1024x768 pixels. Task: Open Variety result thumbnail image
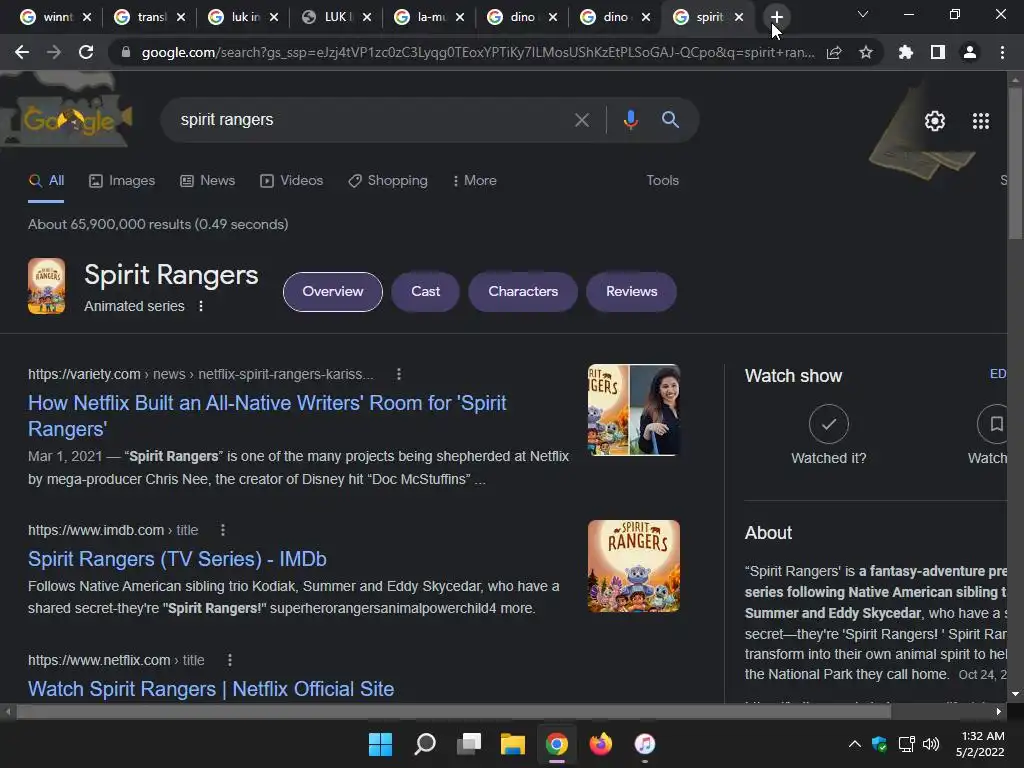coord(633,410)
